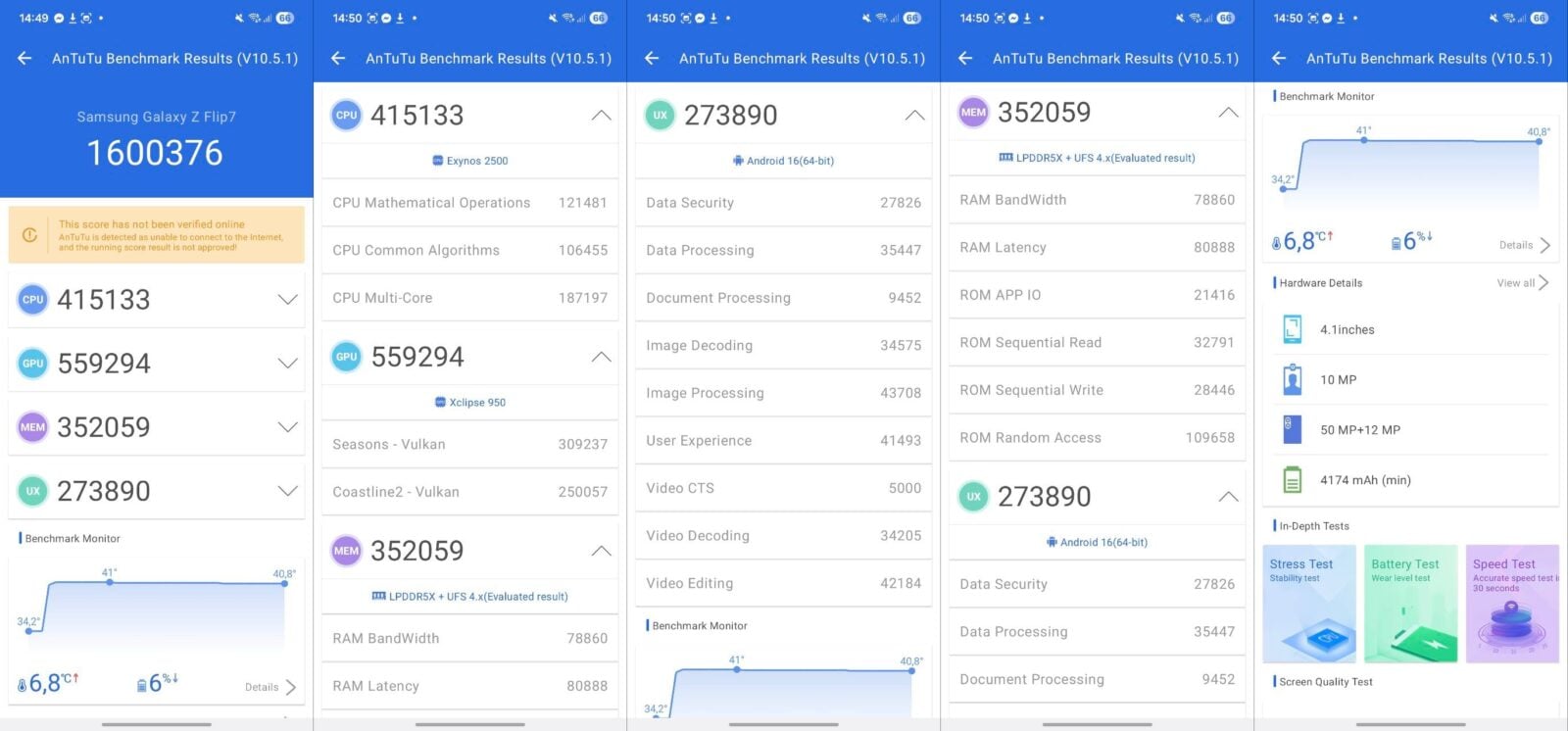Tap the back arrow in the first screenshot
Screen dimensions: 1568x731
(24, 59)
